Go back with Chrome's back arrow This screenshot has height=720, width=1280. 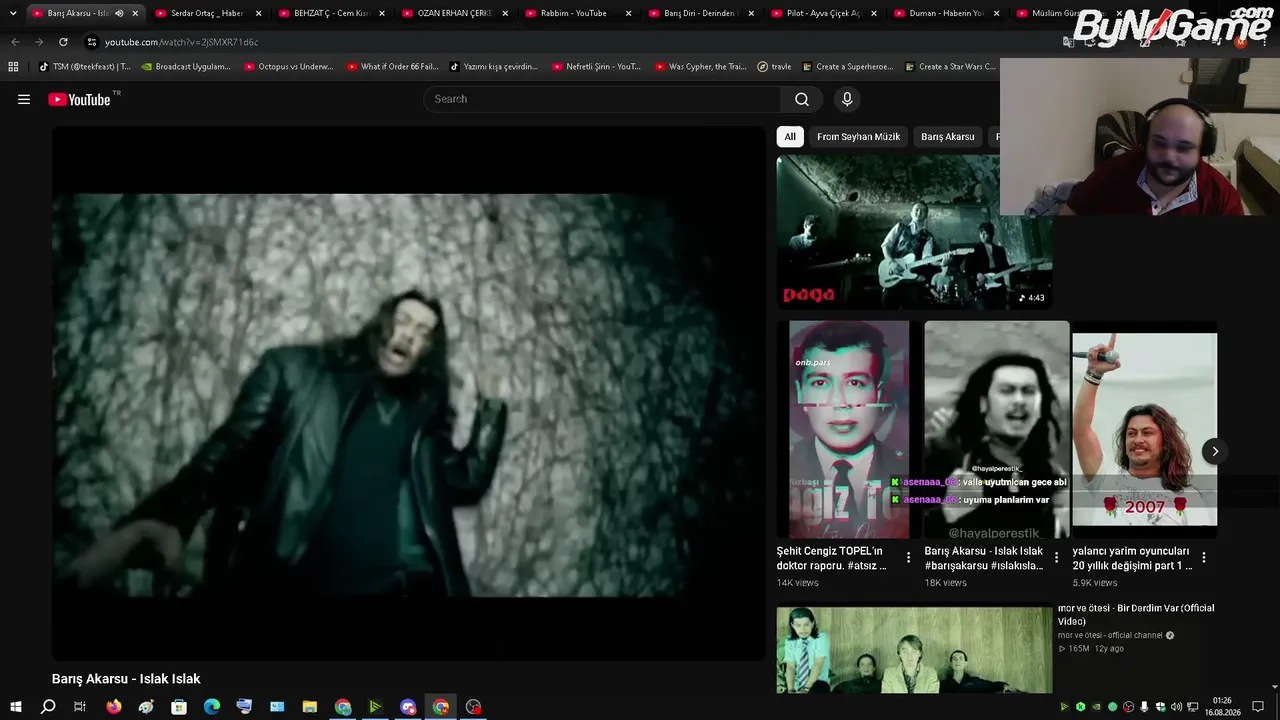(x=15, y=42)
